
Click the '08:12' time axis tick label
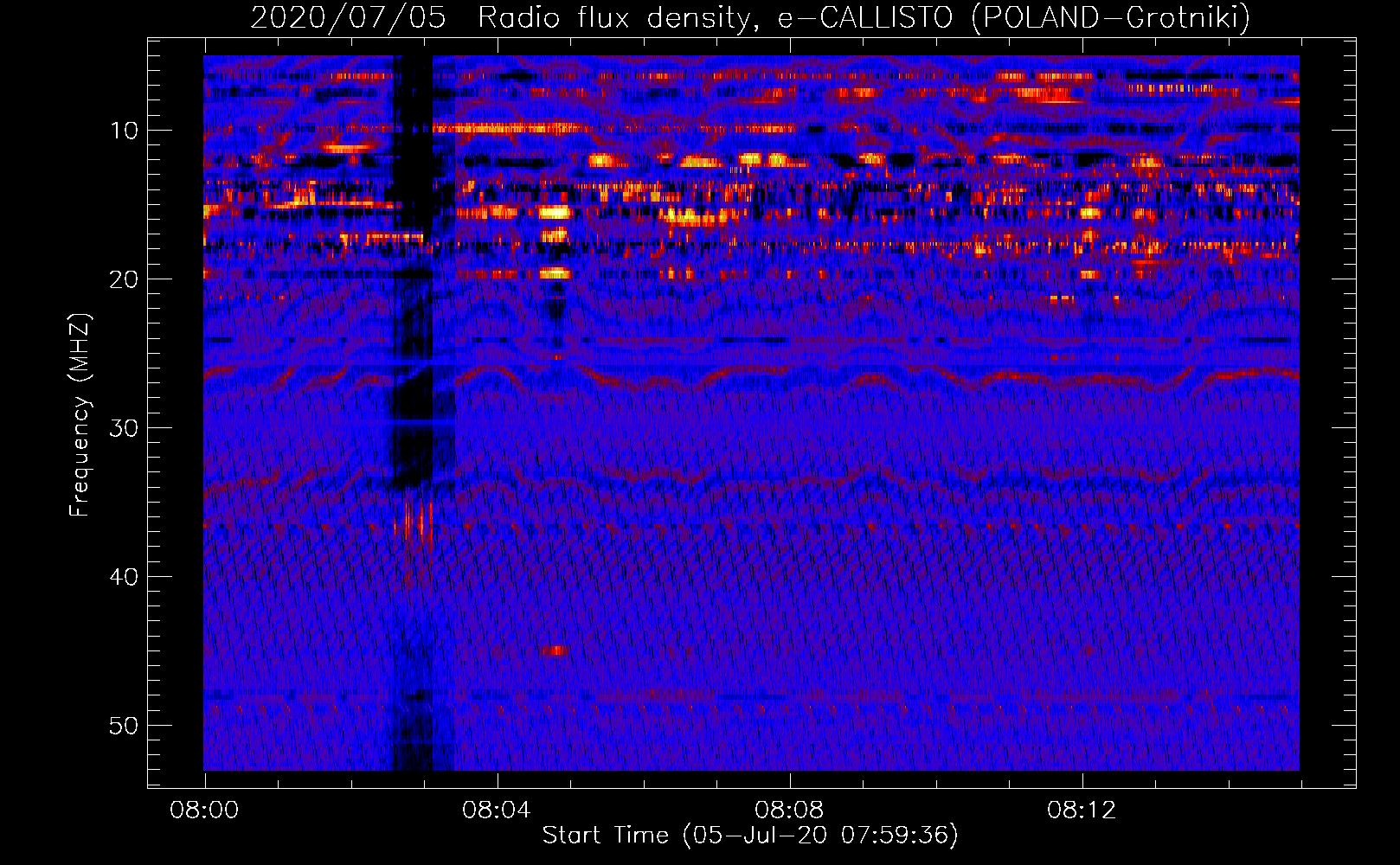[1081, 811]
